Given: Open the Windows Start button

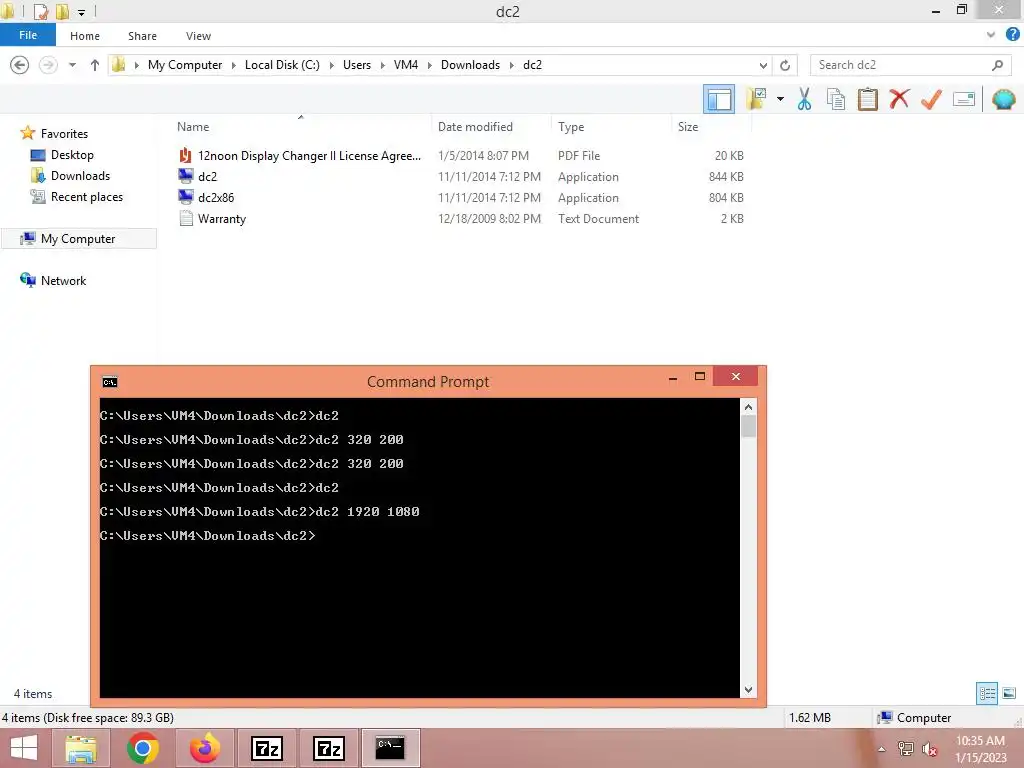Looking at the screenshot, I should (x=24, y=748).
